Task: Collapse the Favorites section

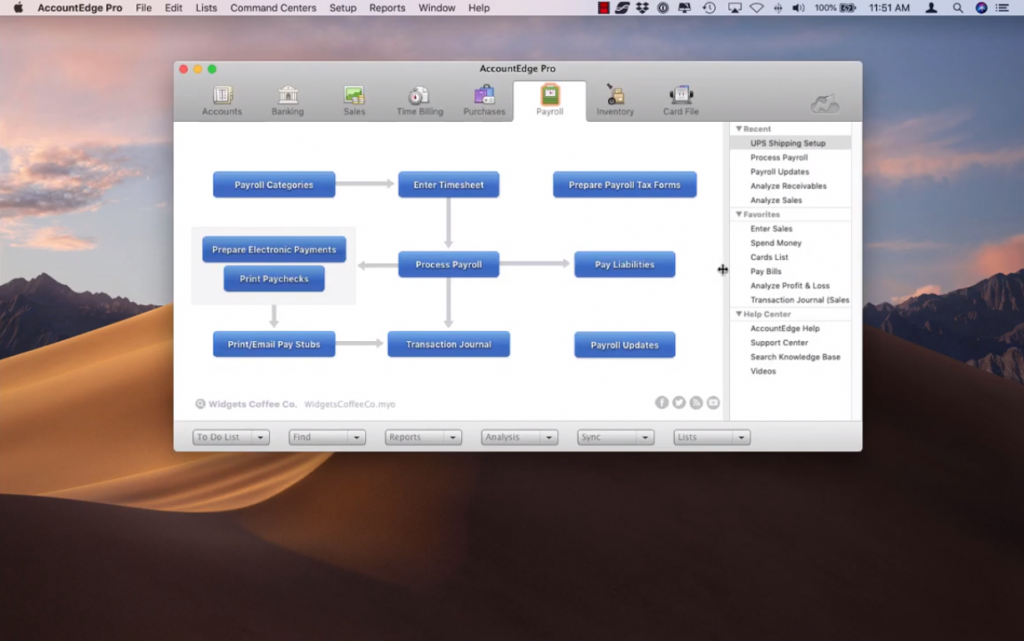Action: [739, 214]
